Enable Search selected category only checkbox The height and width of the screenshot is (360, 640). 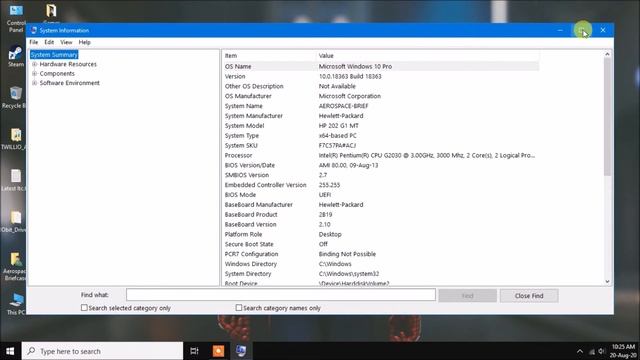tap(84, 308)
